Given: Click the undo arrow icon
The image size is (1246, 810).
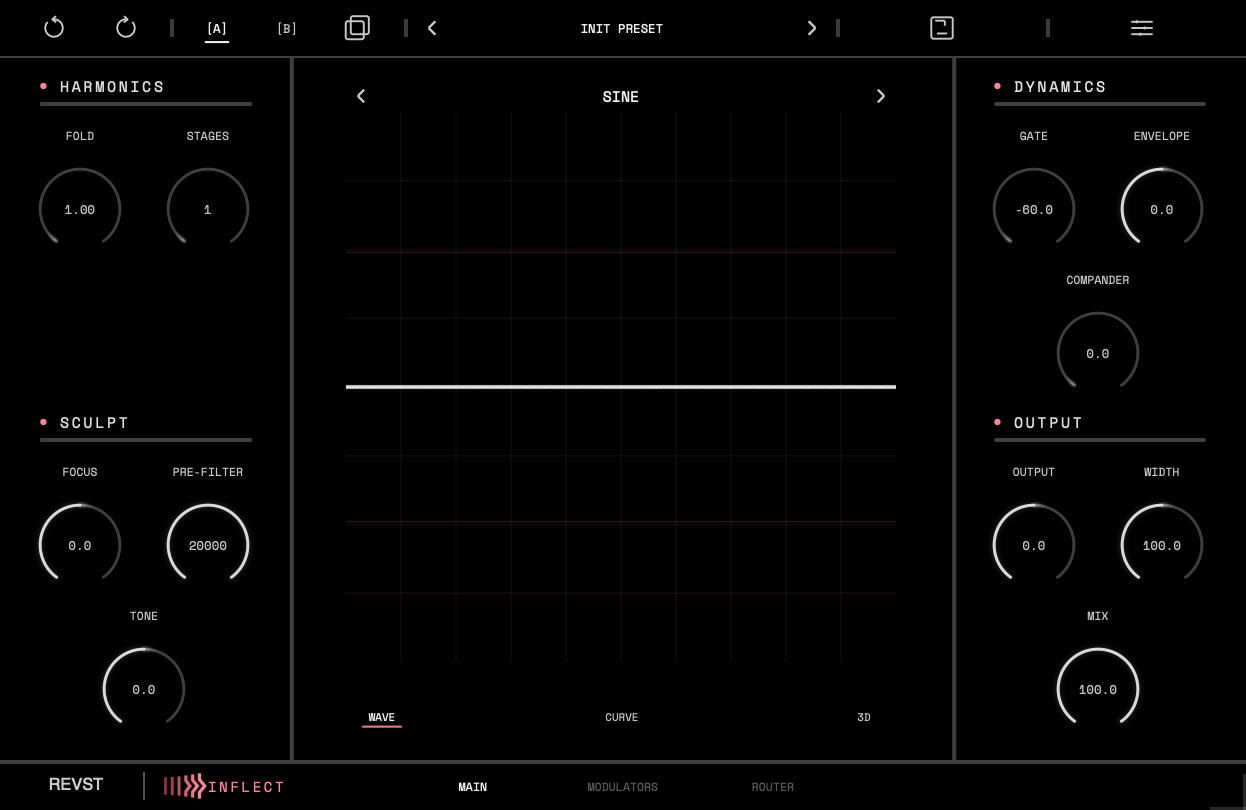Looking at the screenshot, I should pos(54,28).
